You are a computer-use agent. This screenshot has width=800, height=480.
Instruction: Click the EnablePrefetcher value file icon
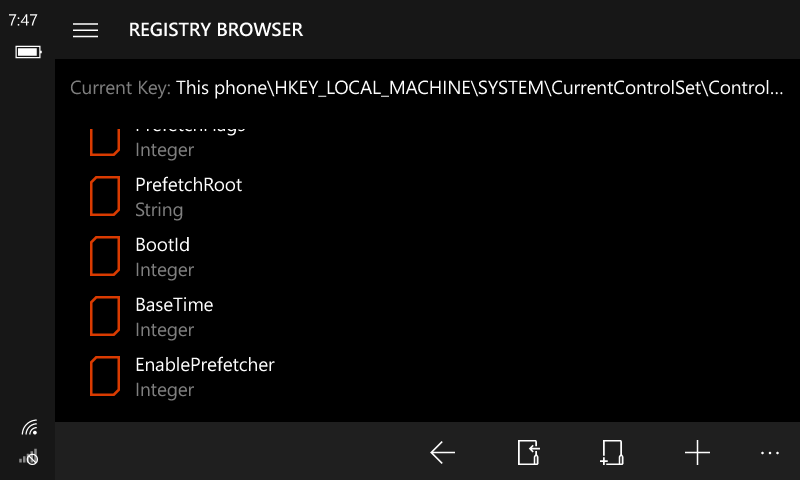point(105,376)
